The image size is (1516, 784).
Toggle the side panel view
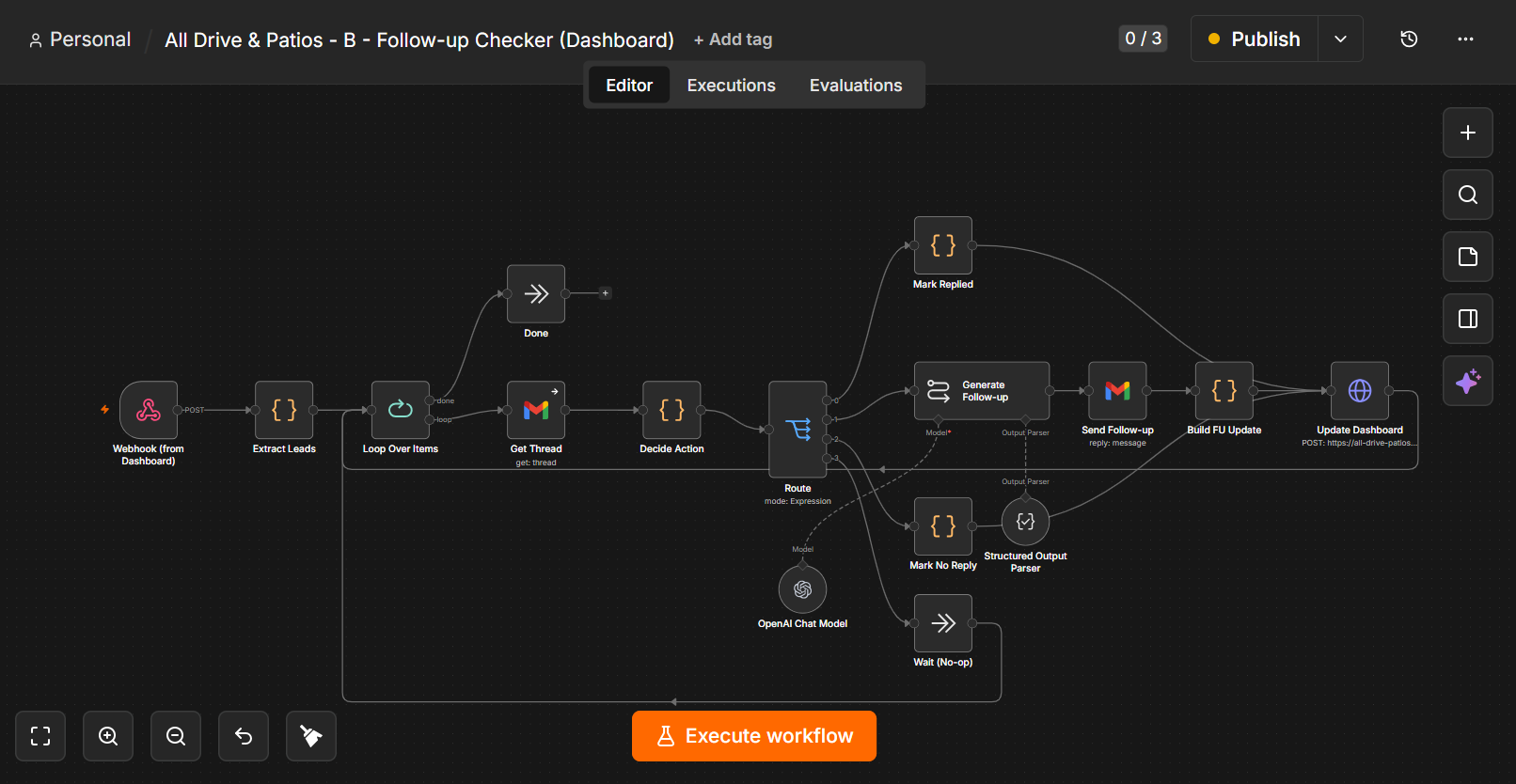click(x=1468, y=319)
